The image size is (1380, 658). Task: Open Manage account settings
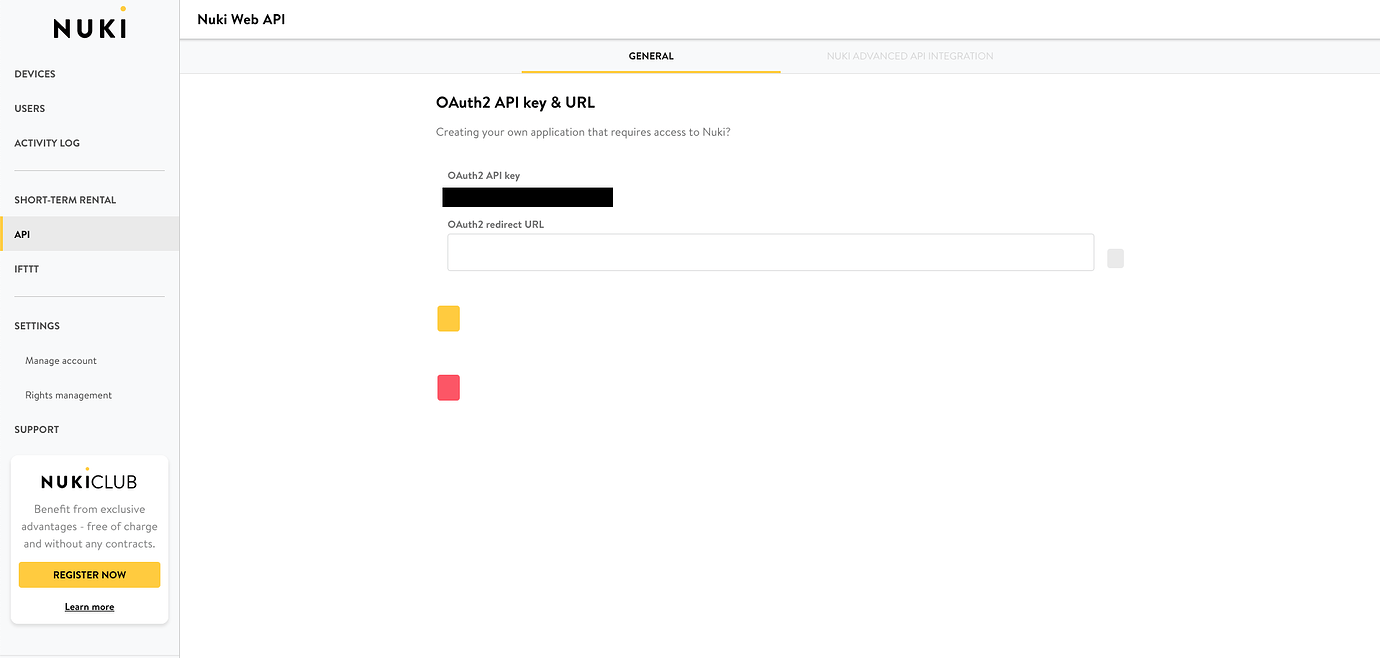coord(61,360)
